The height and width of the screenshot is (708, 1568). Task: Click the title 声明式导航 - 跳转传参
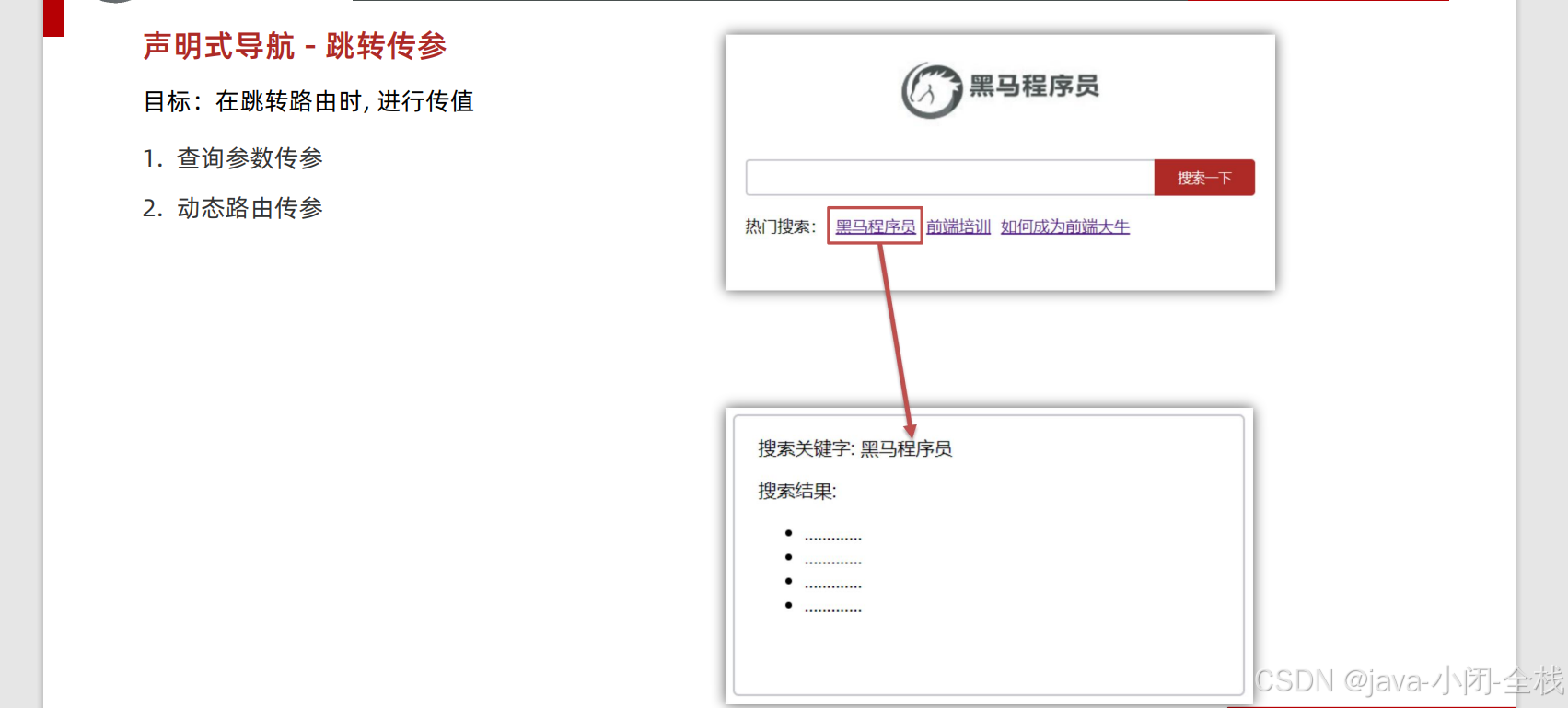coord(295,46)
